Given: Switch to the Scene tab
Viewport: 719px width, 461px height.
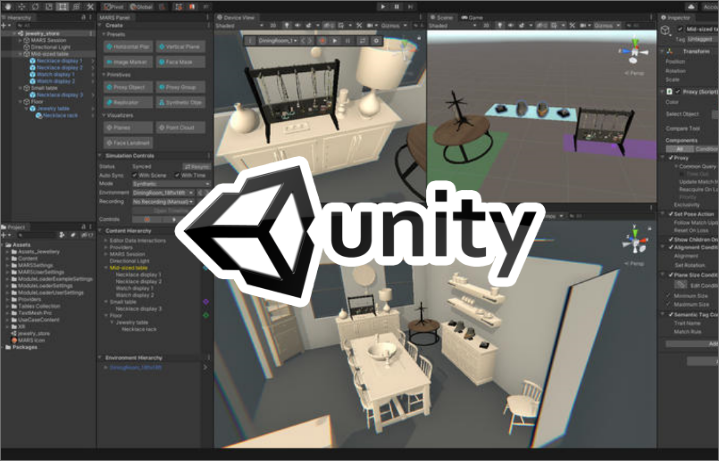Looking at the screenshot, I should [x=441, y=17].
